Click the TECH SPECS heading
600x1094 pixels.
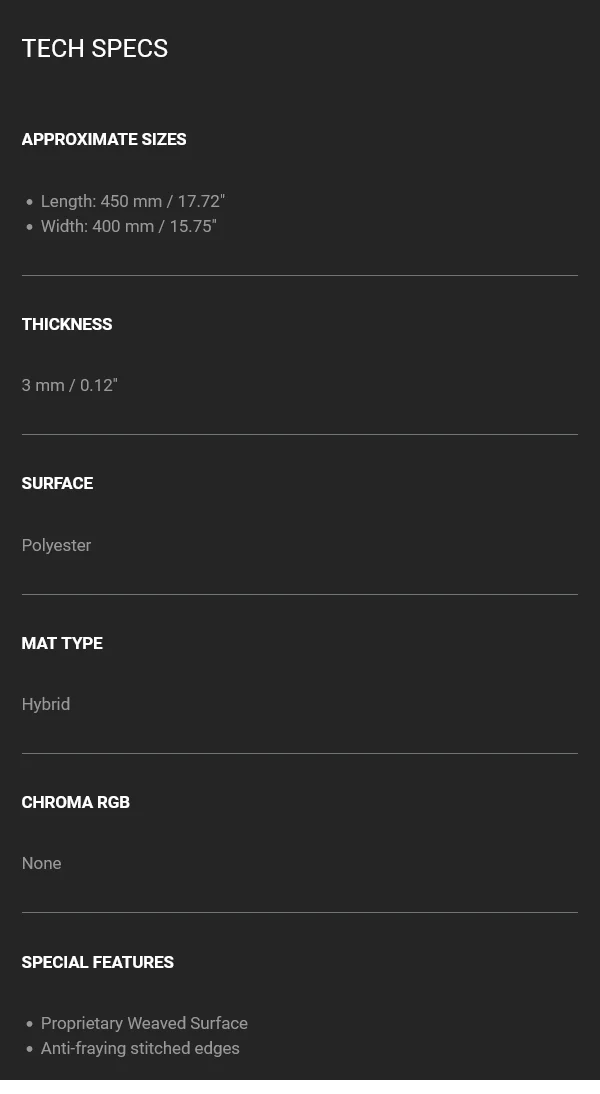pyautogui.click(x=95, y=49)
